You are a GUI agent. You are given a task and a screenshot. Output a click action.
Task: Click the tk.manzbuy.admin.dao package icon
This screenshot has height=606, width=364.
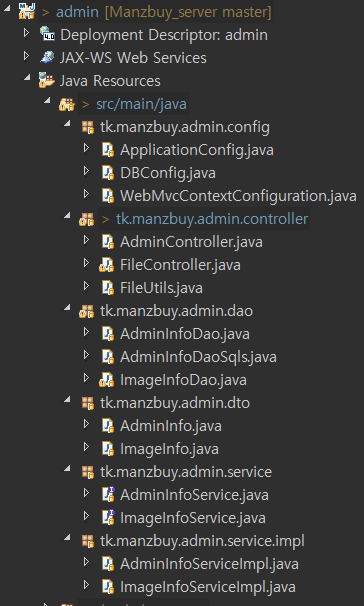(87, 311)
